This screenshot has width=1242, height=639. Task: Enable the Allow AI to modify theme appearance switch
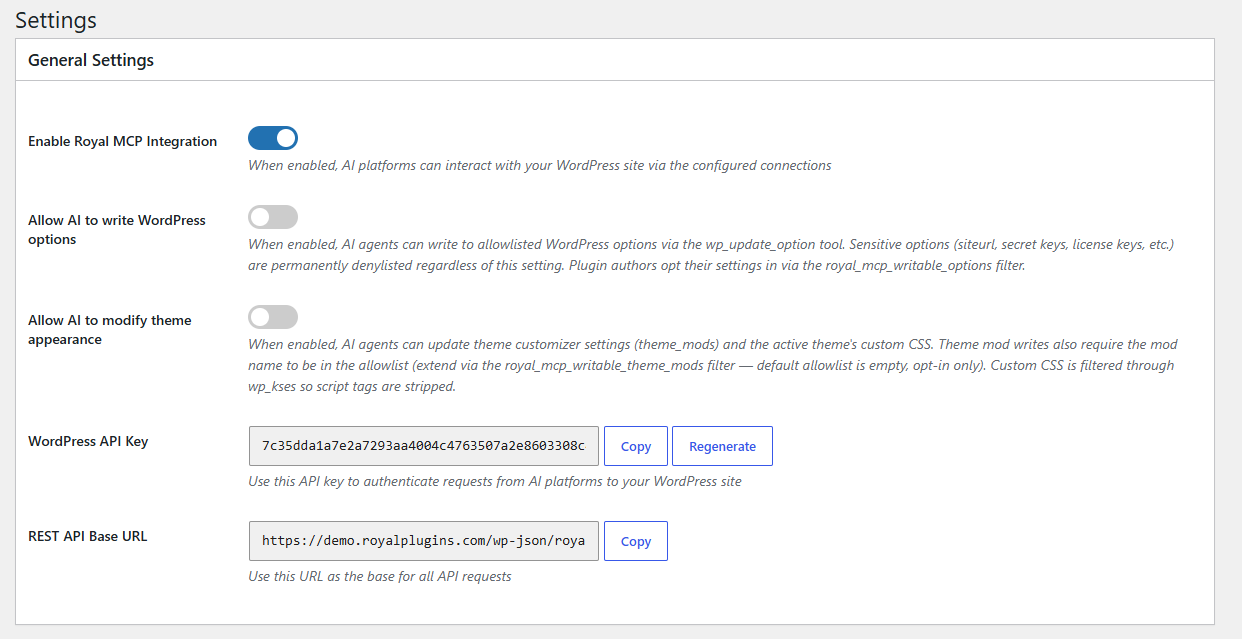pos(273,317)
